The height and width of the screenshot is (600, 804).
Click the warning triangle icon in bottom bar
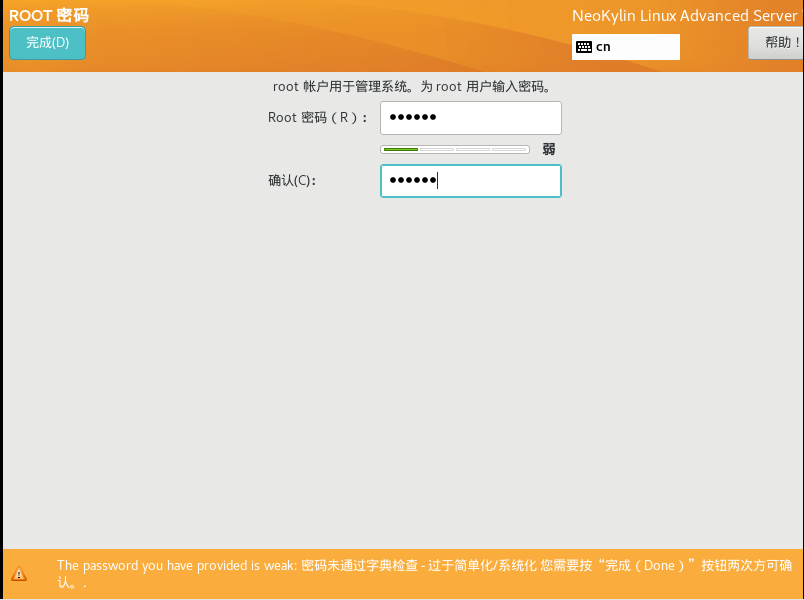pyautogui.click(x=19, y=573)
